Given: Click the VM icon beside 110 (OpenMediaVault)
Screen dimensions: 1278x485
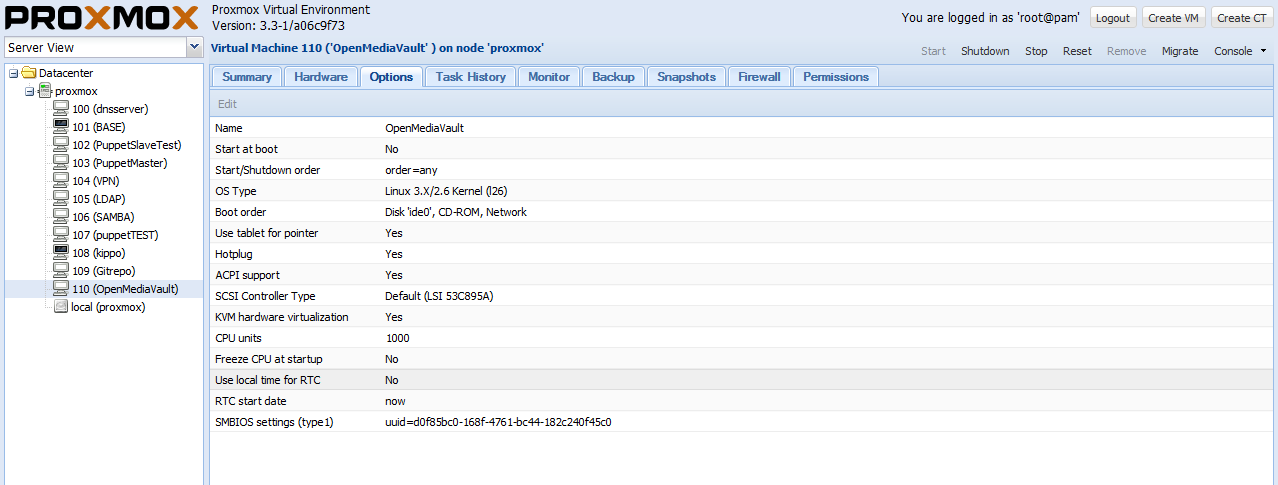Looking at the screenshot, I should (61, 289).
